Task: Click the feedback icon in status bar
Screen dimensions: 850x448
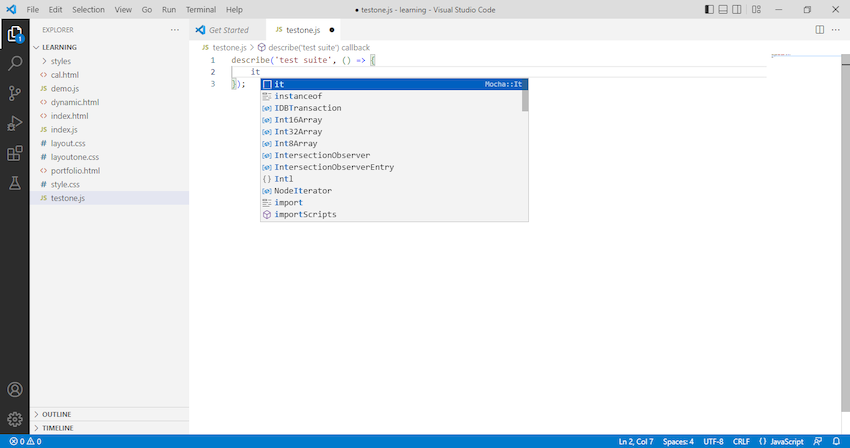Action: point(817,441)
